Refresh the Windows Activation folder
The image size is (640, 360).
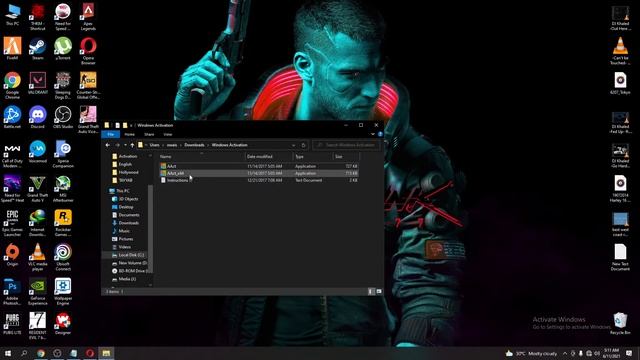pyautogui.click(x=303, y=145)
